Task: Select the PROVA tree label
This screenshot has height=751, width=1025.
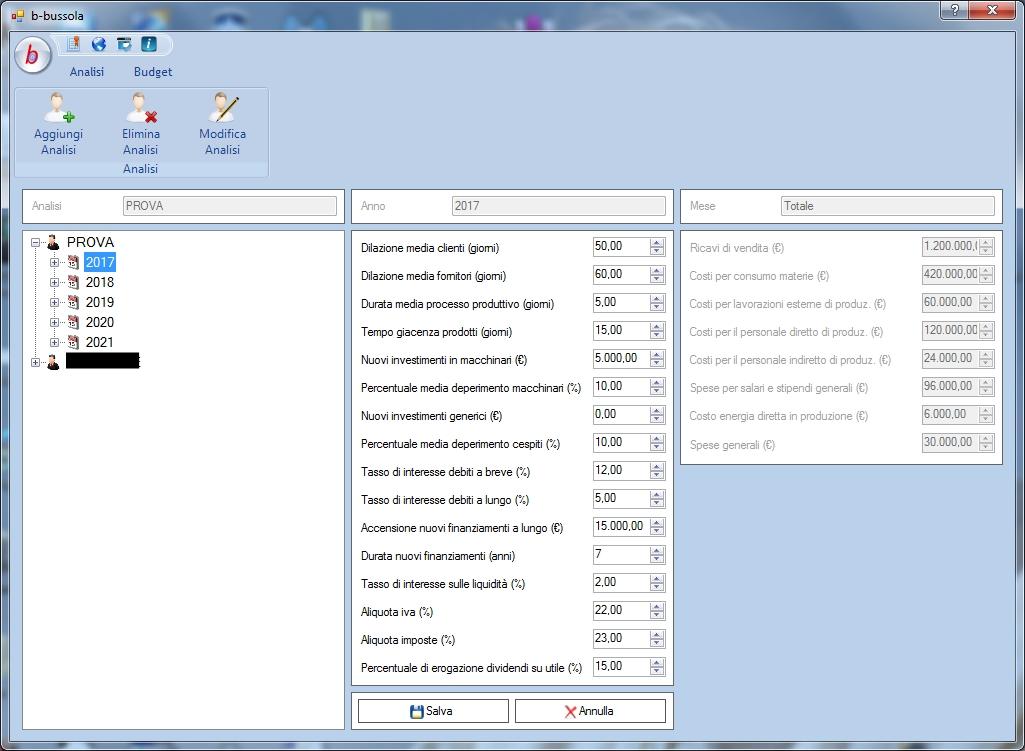Action: click(90, 242)
